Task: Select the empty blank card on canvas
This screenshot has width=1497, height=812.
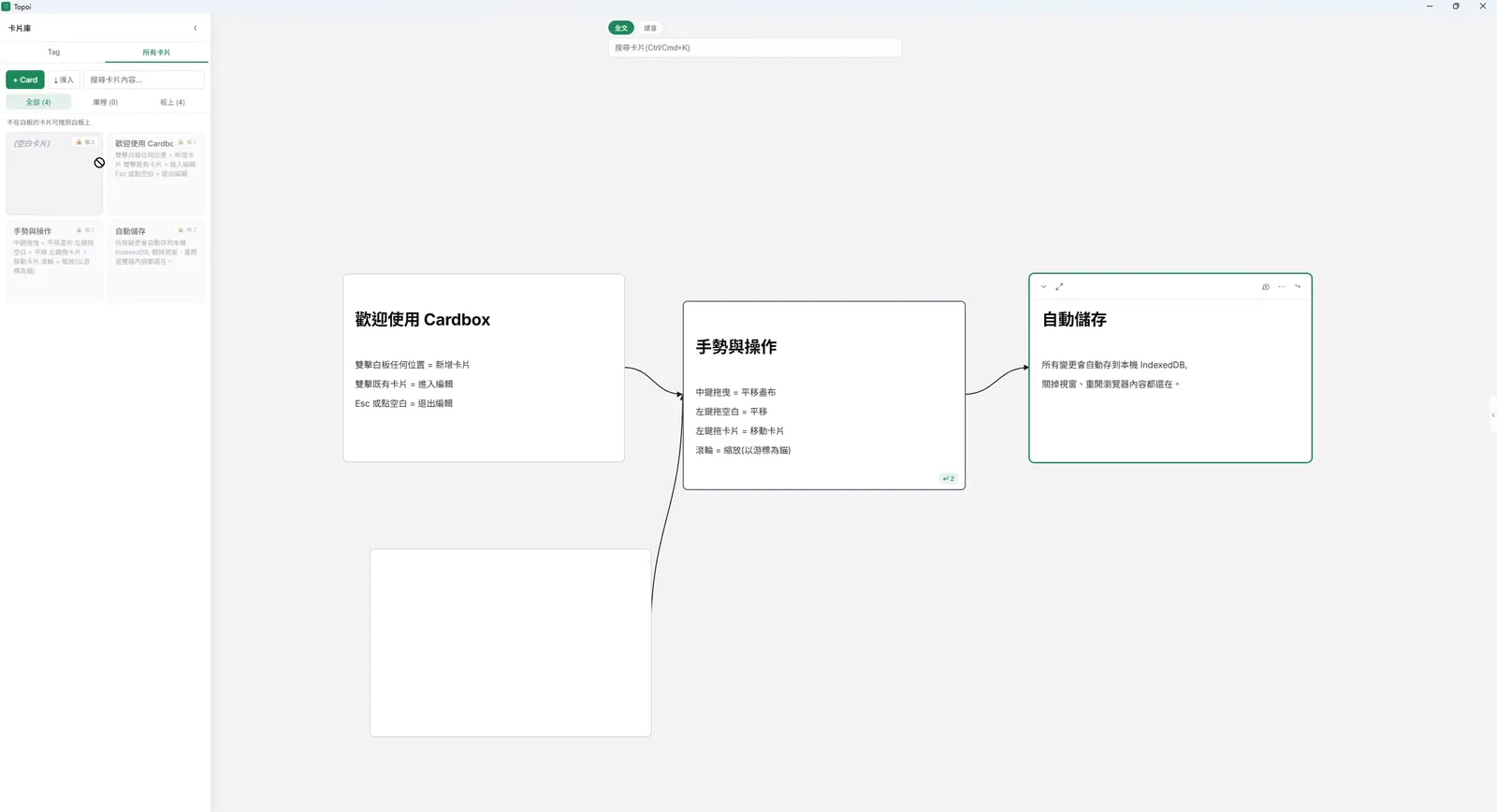Action: 511,643
